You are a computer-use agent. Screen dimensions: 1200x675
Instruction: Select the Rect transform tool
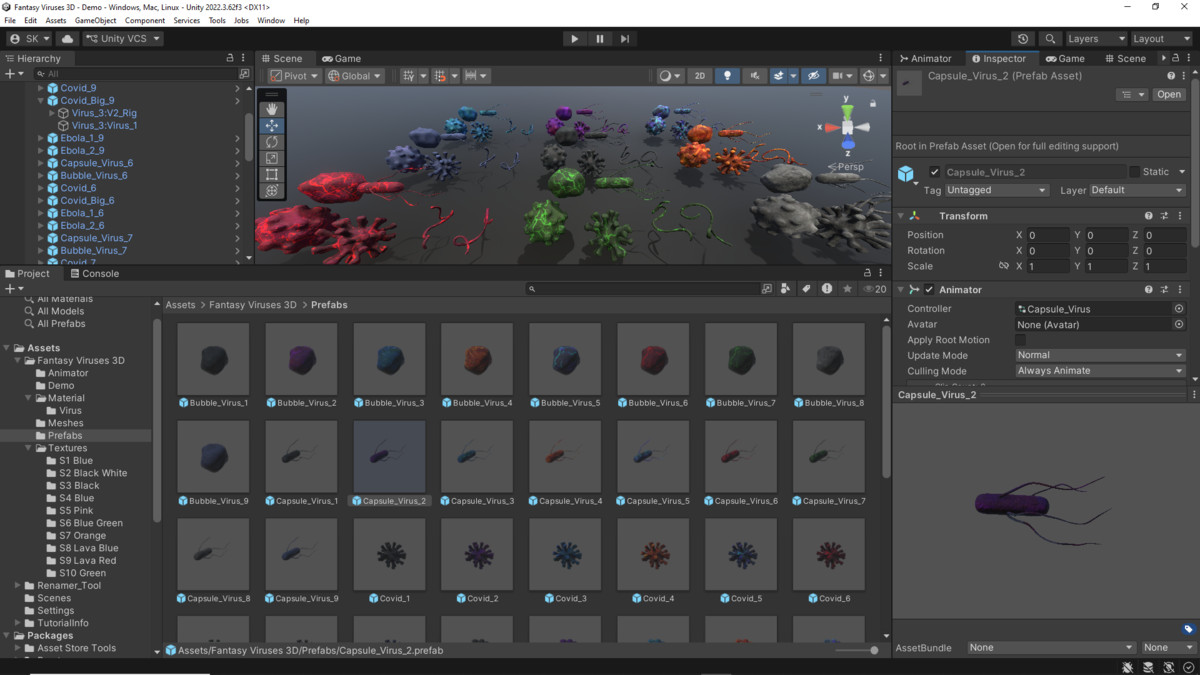(271, 173)
